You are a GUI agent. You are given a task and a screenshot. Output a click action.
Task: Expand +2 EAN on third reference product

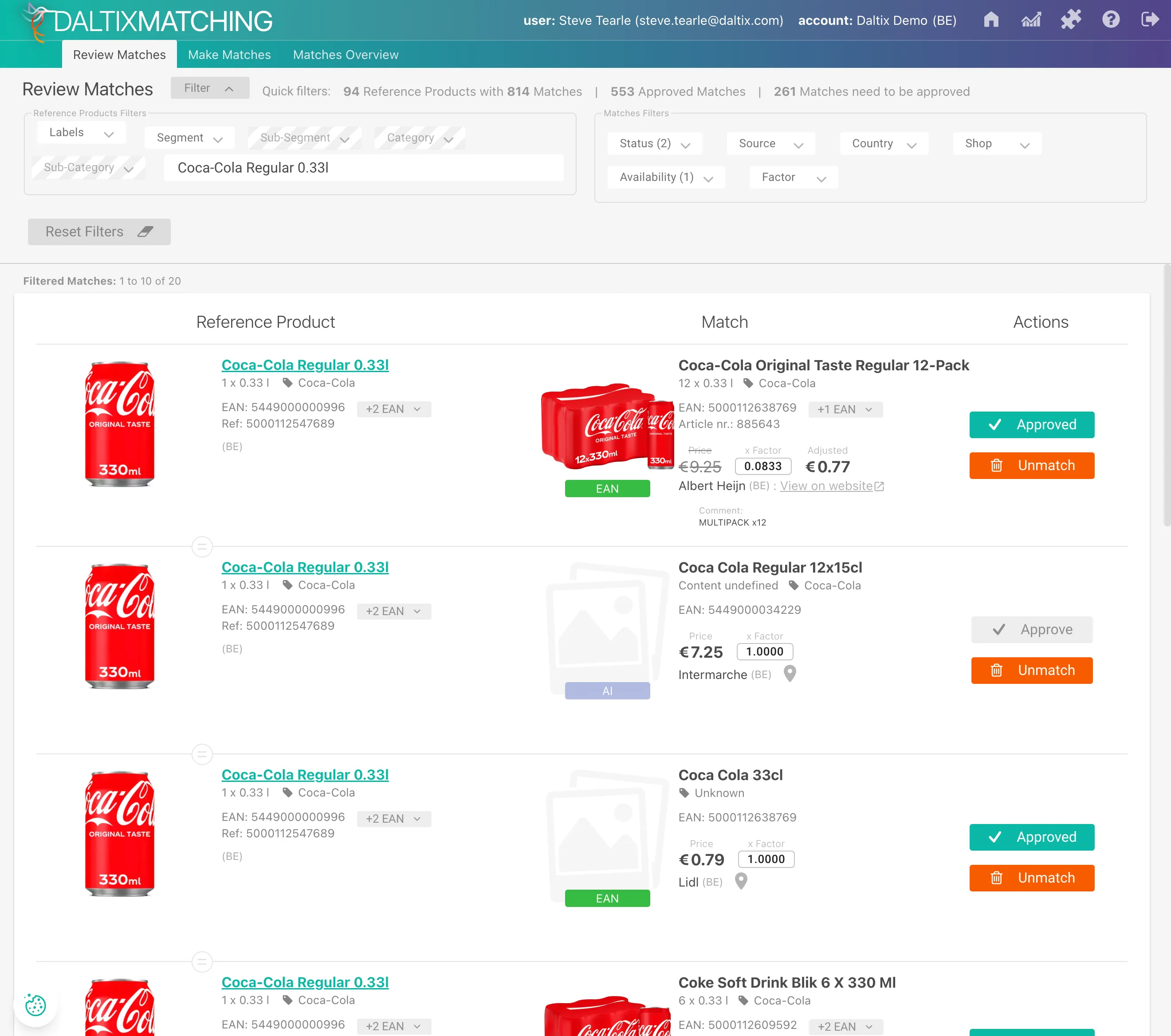(x=393, y=818)
